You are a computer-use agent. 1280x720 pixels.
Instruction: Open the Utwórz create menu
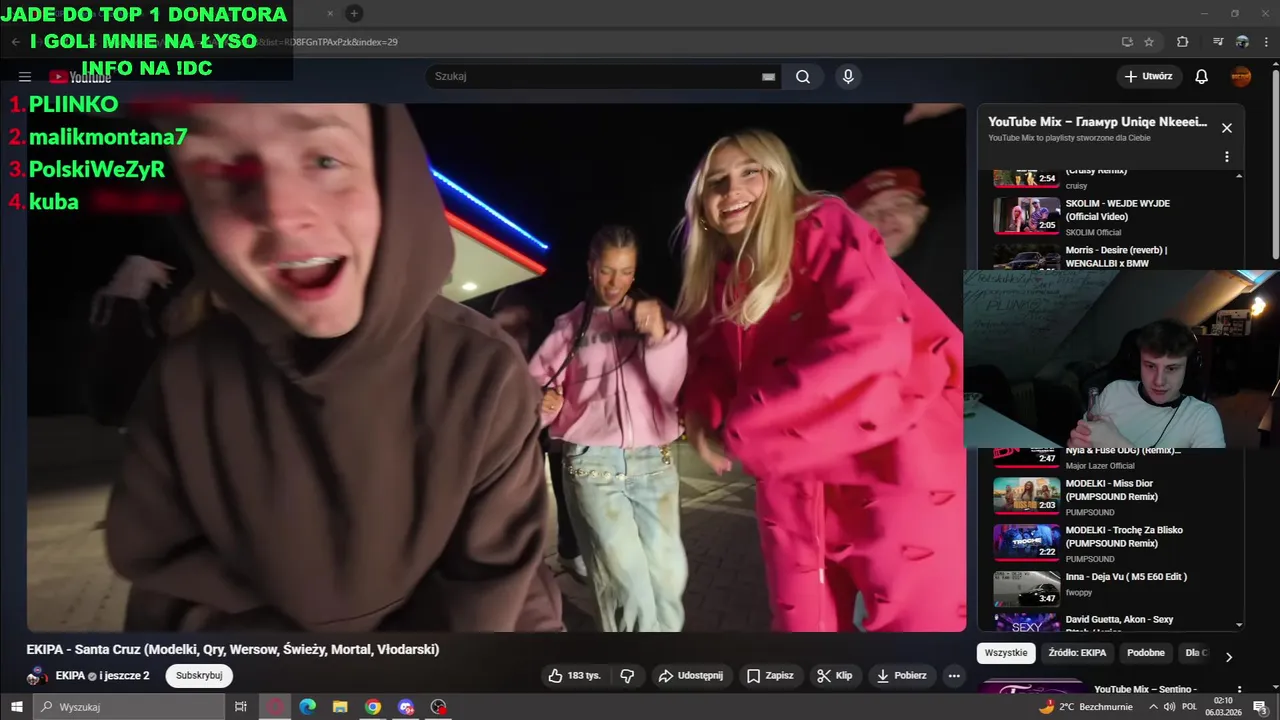pos(1149,77)
